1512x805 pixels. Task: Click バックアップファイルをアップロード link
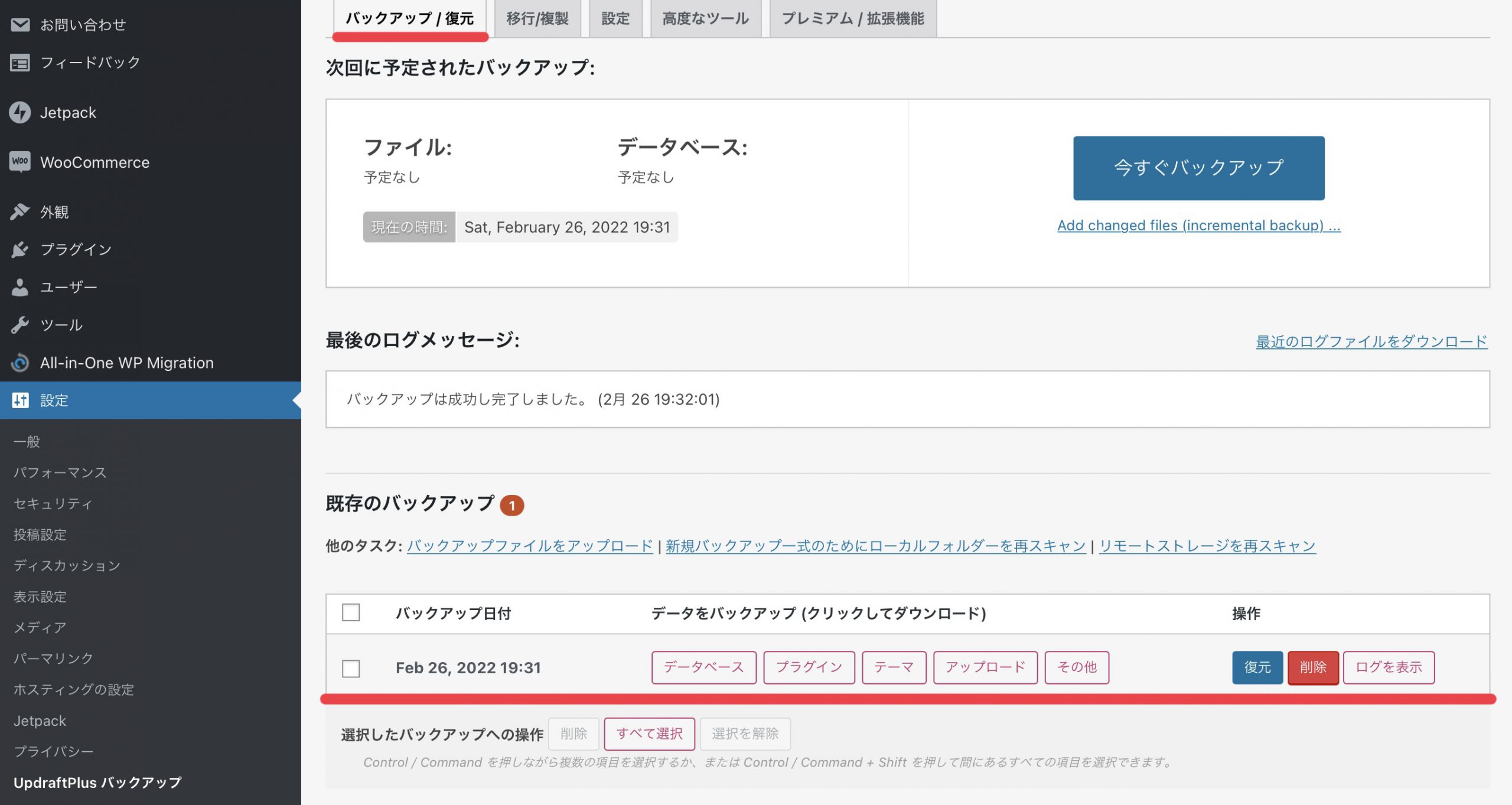530,546
